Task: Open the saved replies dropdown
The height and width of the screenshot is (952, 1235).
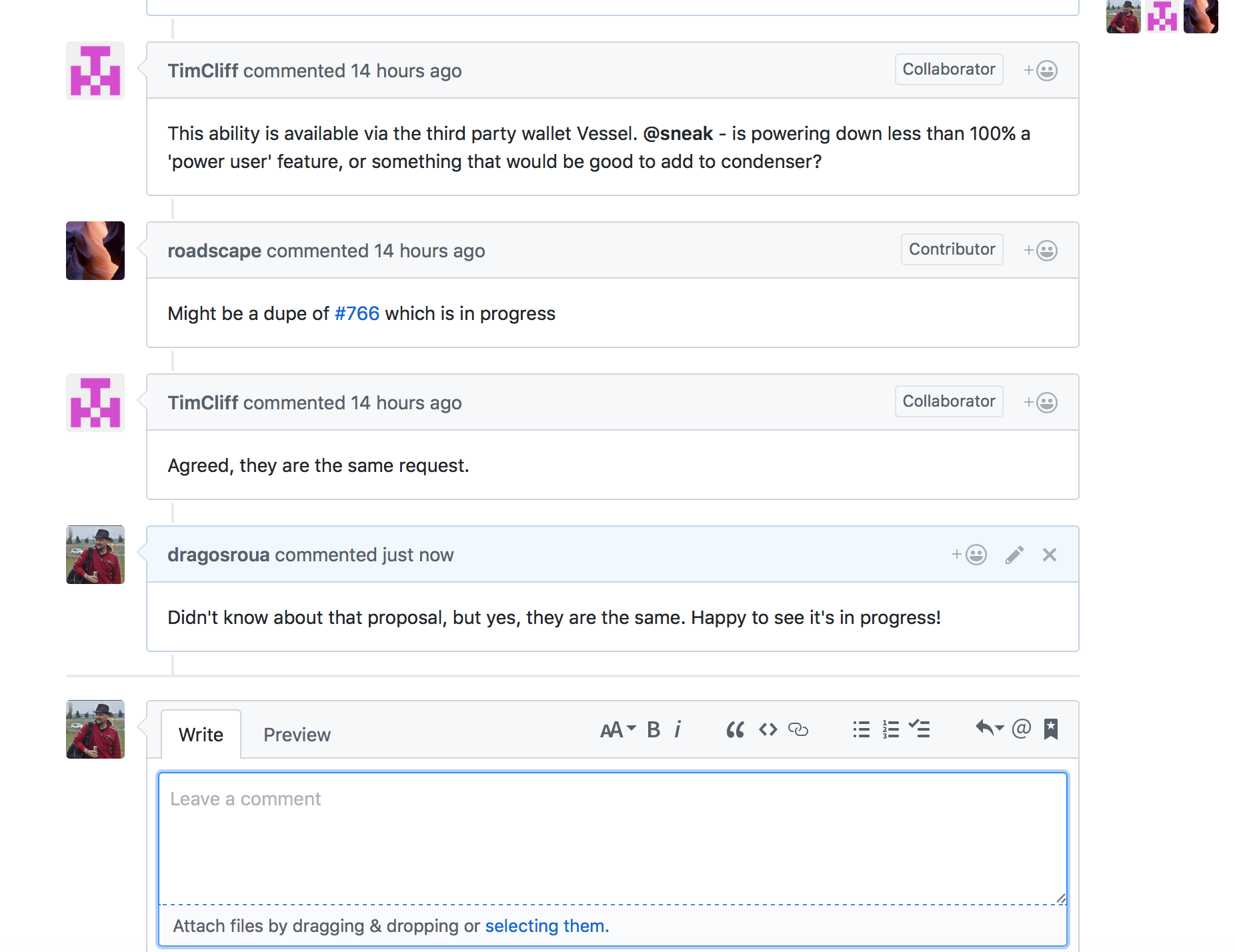Action: click(989, 729)
